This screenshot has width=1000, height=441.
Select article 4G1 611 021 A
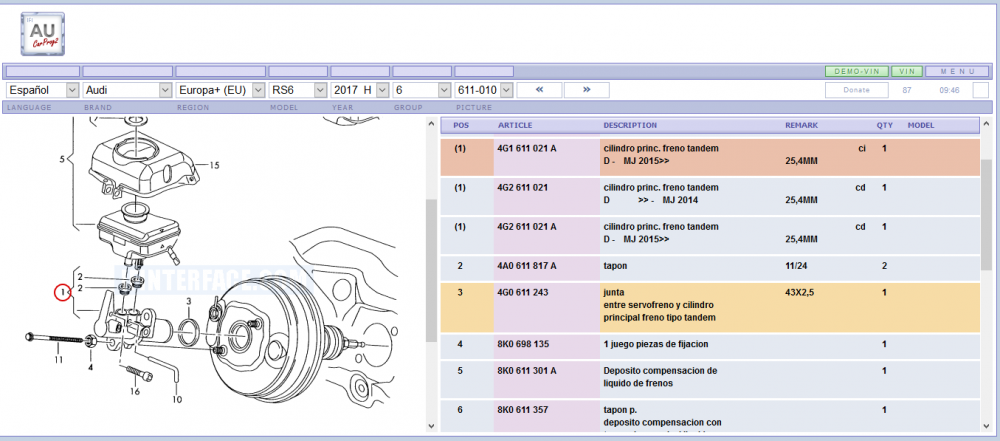click(527, 148)
